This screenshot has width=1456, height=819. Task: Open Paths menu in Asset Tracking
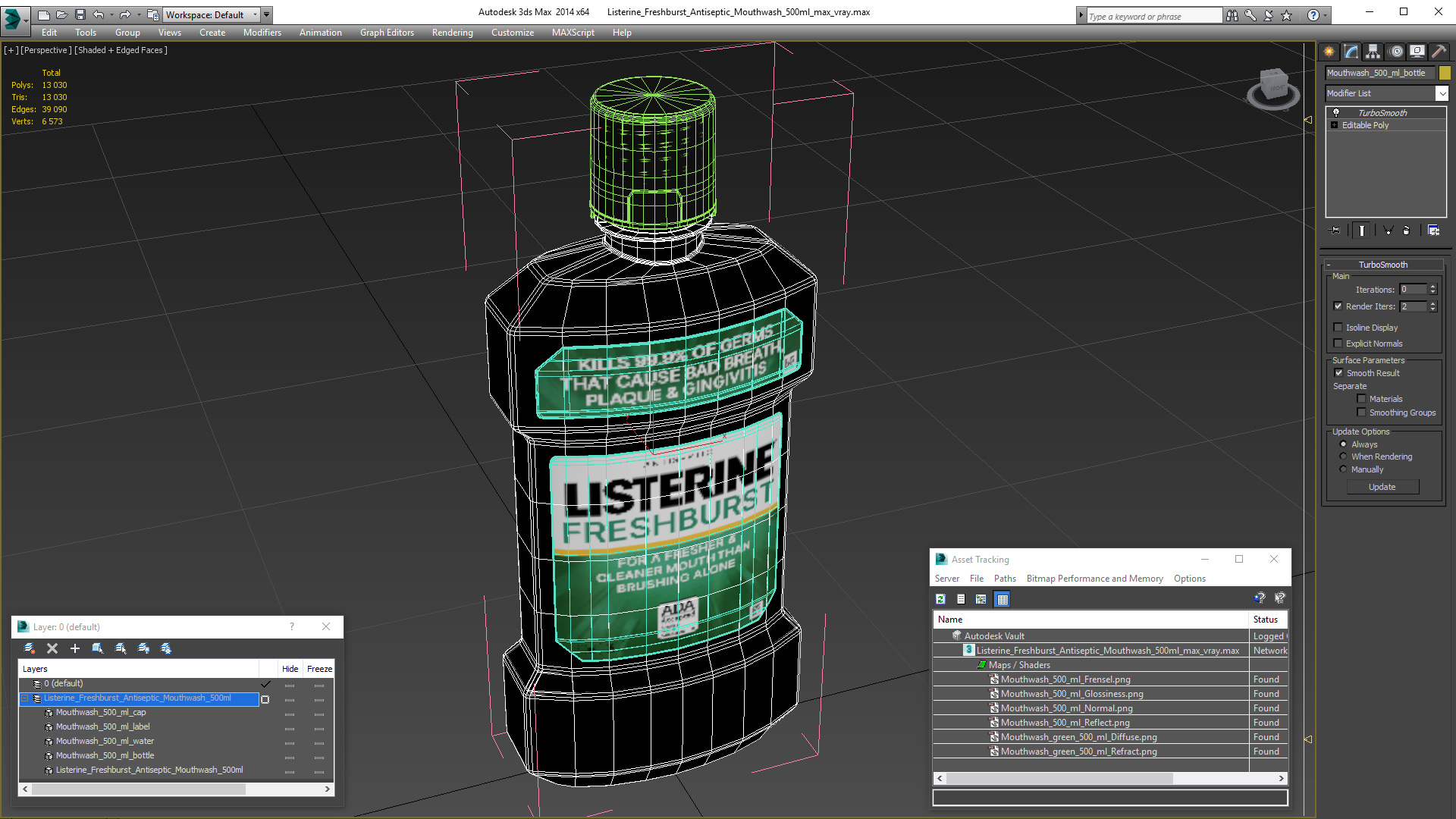(x=1005, y=579)
